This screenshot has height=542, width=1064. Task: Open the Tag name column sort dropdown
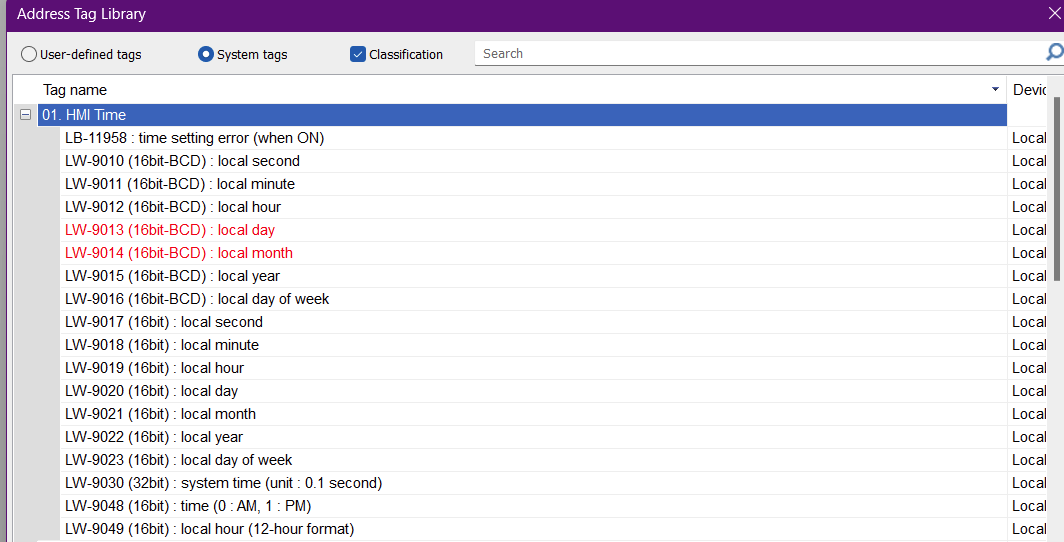click(x=995, y=90)
